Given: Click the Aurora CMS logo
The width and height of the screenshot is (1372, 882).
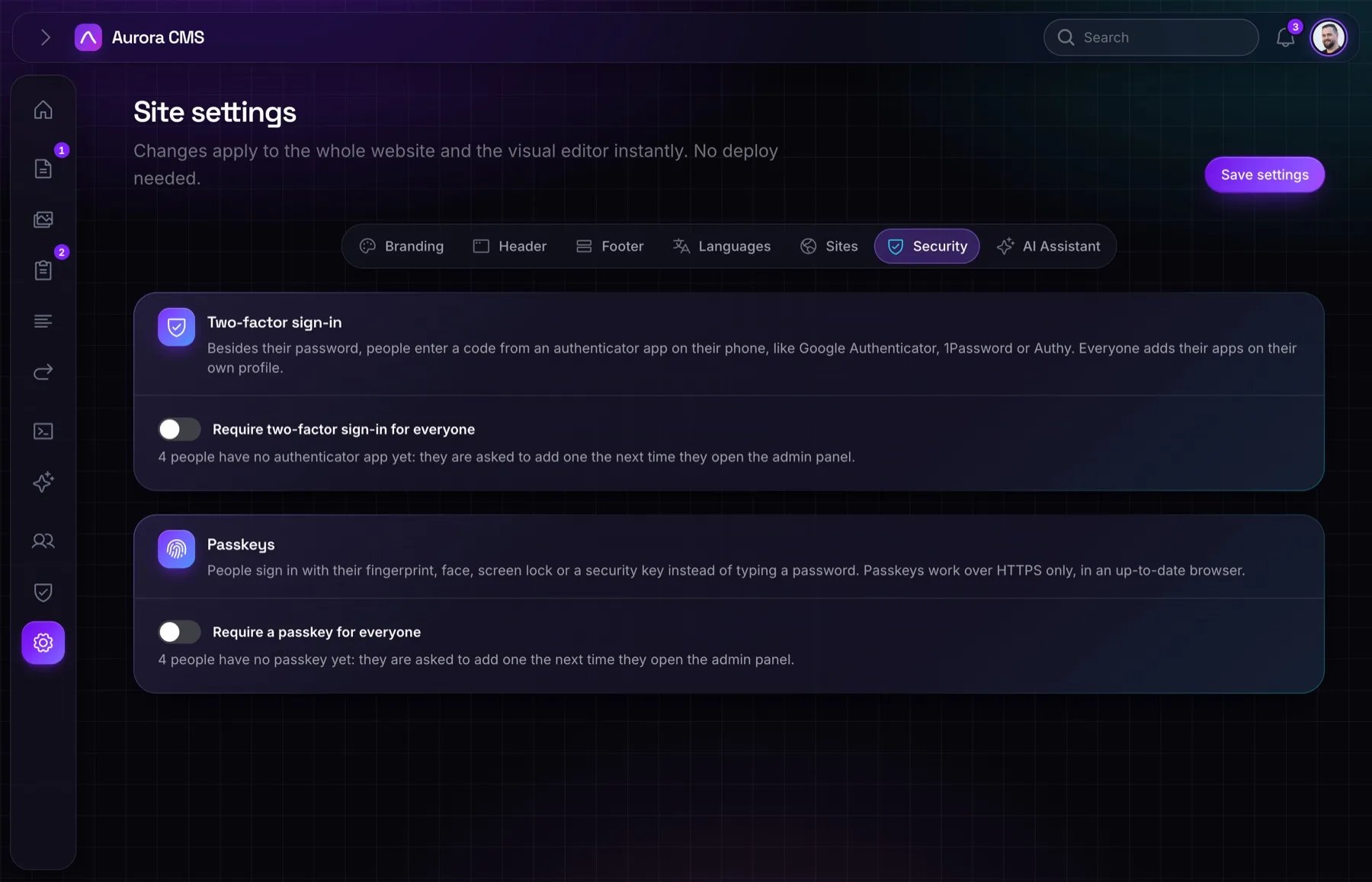Looking at the screenshot, I should pyautogui.click(x=88, y=37).
